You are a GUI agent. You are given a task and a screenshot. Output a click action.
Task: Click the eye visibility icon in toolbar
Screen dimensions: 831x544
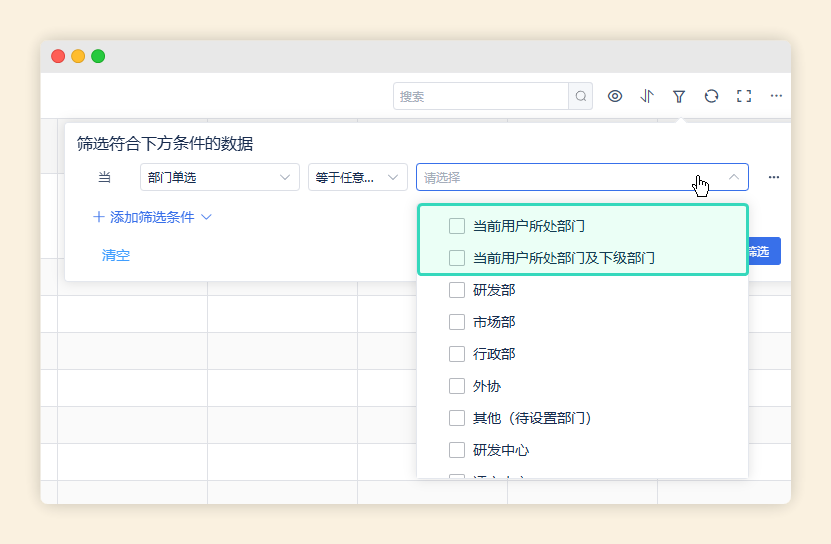615,96
